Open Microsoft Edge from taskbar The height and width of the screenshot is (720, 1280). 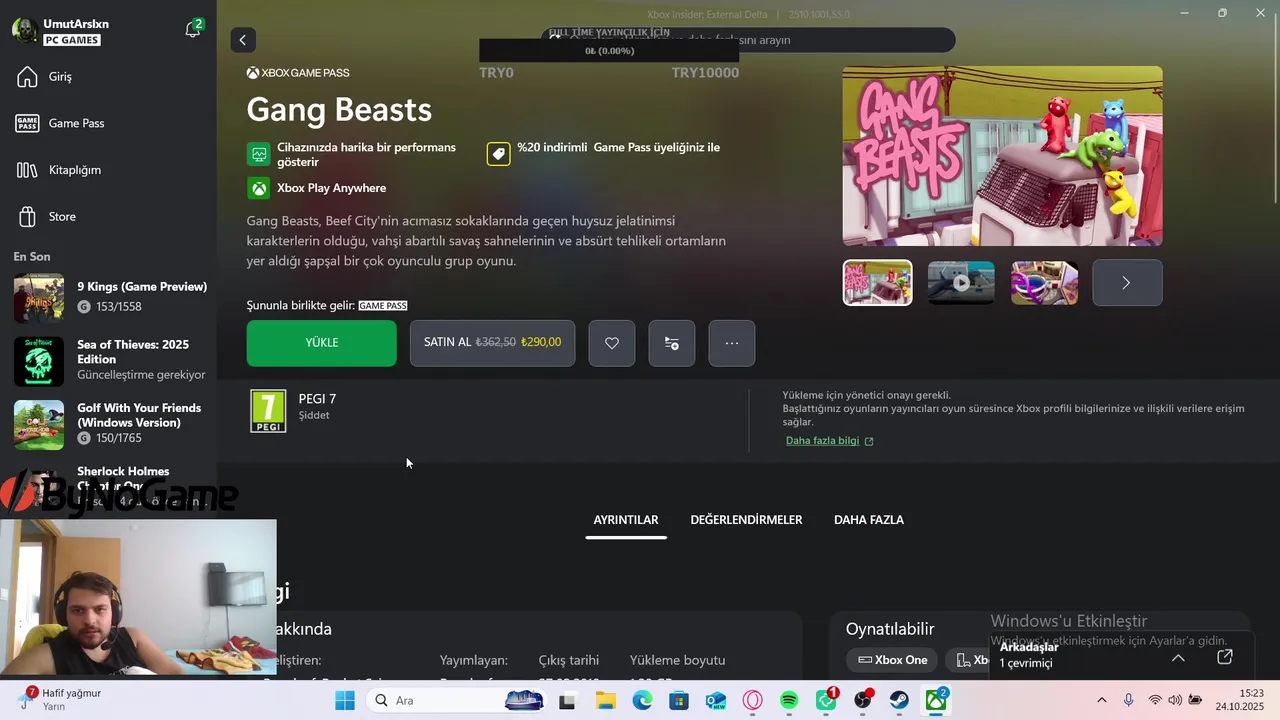[642, 701]
